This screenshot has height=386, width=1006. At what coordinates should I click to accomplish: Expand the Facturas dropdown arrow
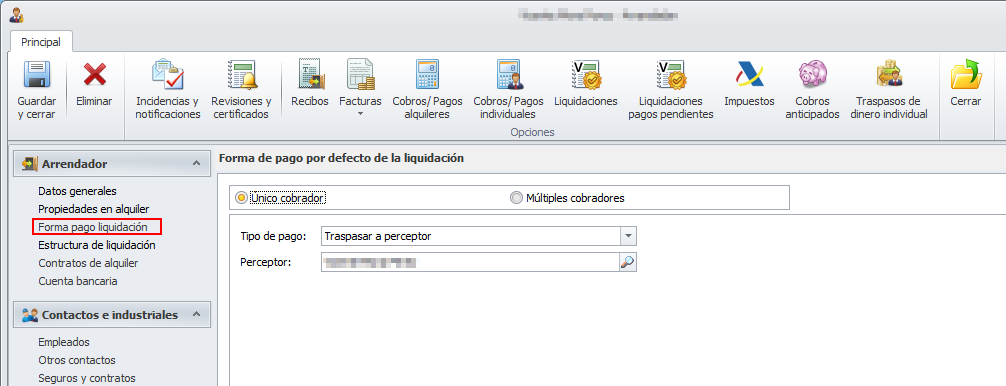pos(360,114)
